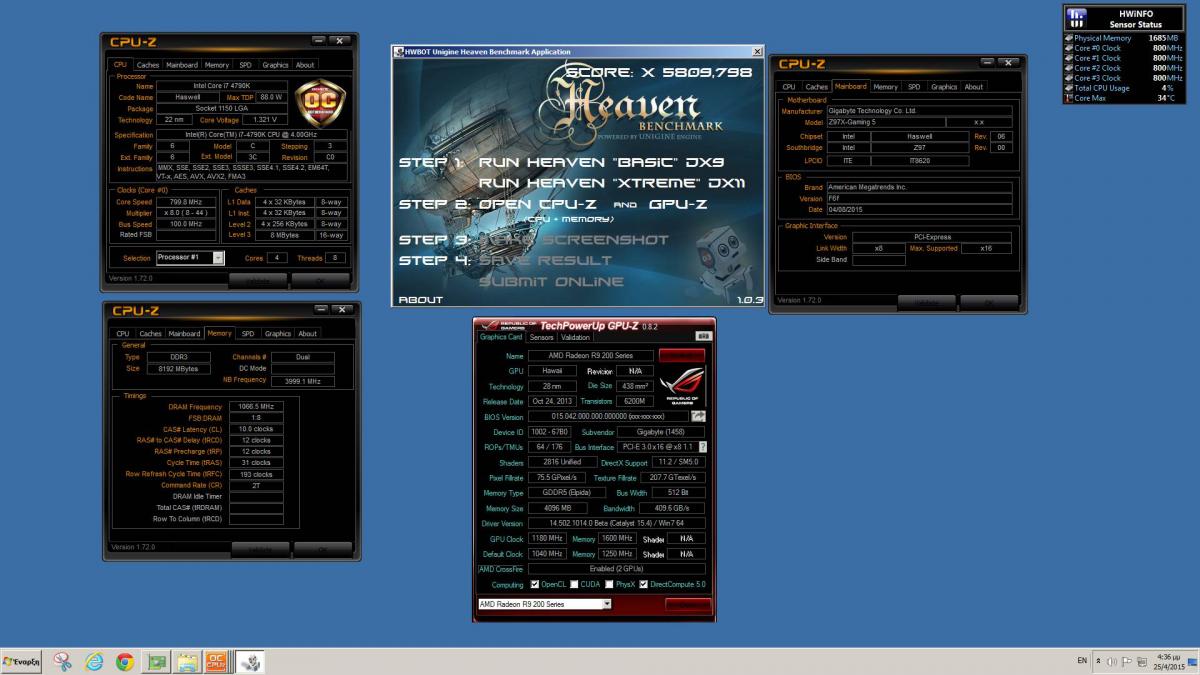The image size is (1200, 675).
Task: Open About tab in the CPU-Z processor window
Action: 305,65
